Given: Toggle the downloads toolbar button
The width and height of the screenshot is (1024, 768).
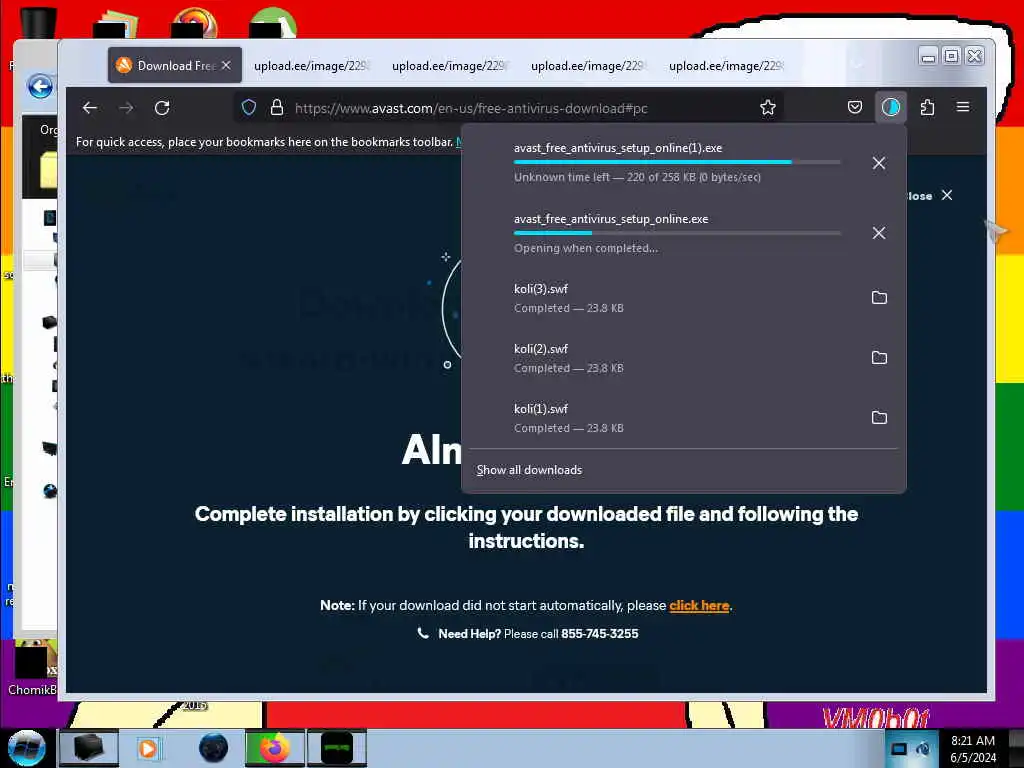Looking at the screenshot, I should coord(891,107).
